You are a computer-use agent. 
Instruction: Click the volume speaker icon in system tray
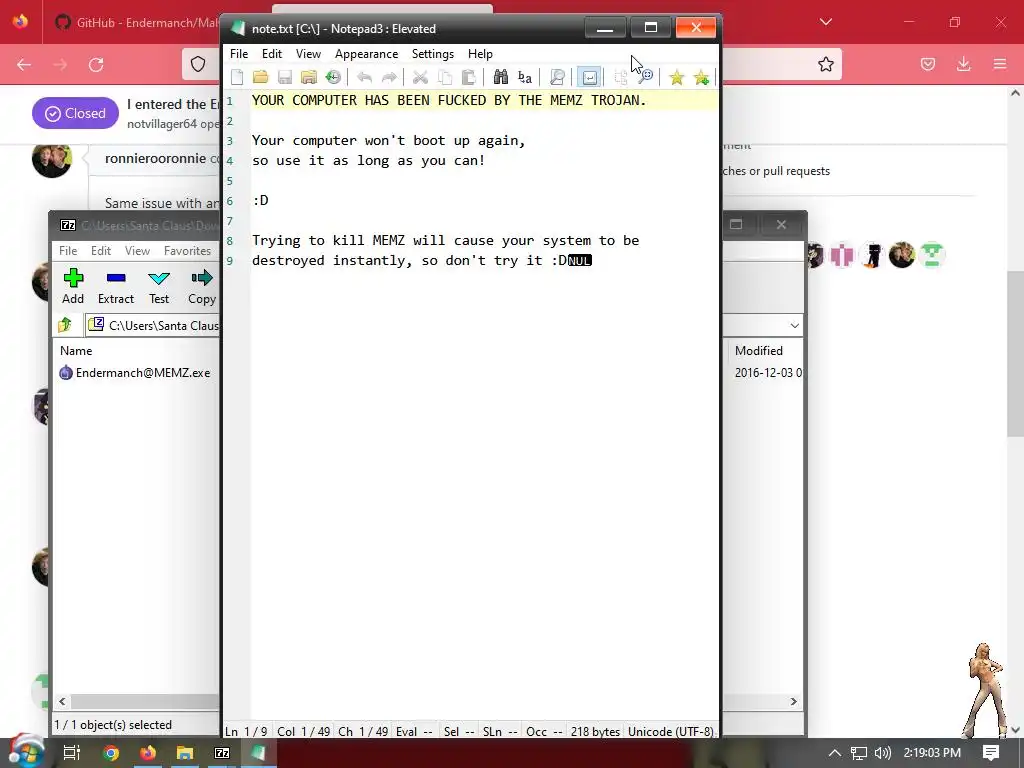pos(882,753)
